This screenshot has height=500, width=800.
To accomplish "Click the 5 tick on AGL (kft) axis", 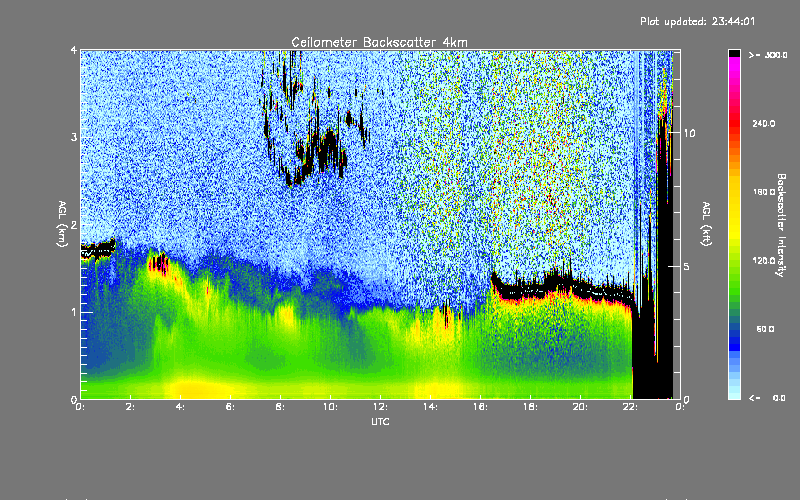I will coord(686,266).
